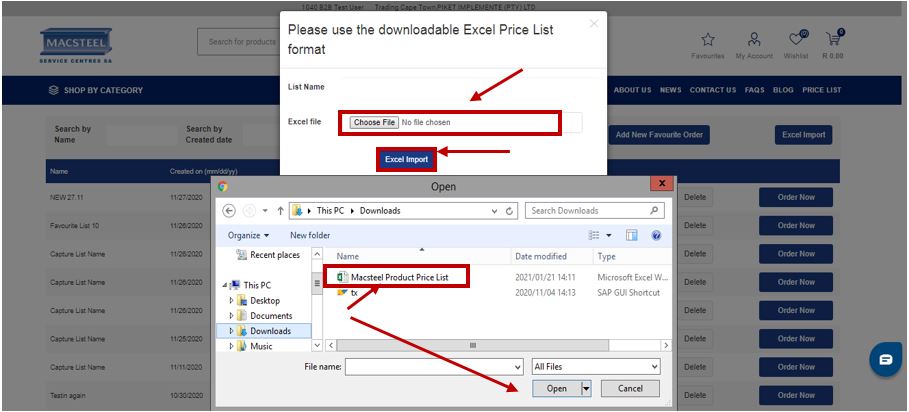Refresh the Downloads folder listing
Viewport: 909px width, 412px height.
tap(509, 211)
